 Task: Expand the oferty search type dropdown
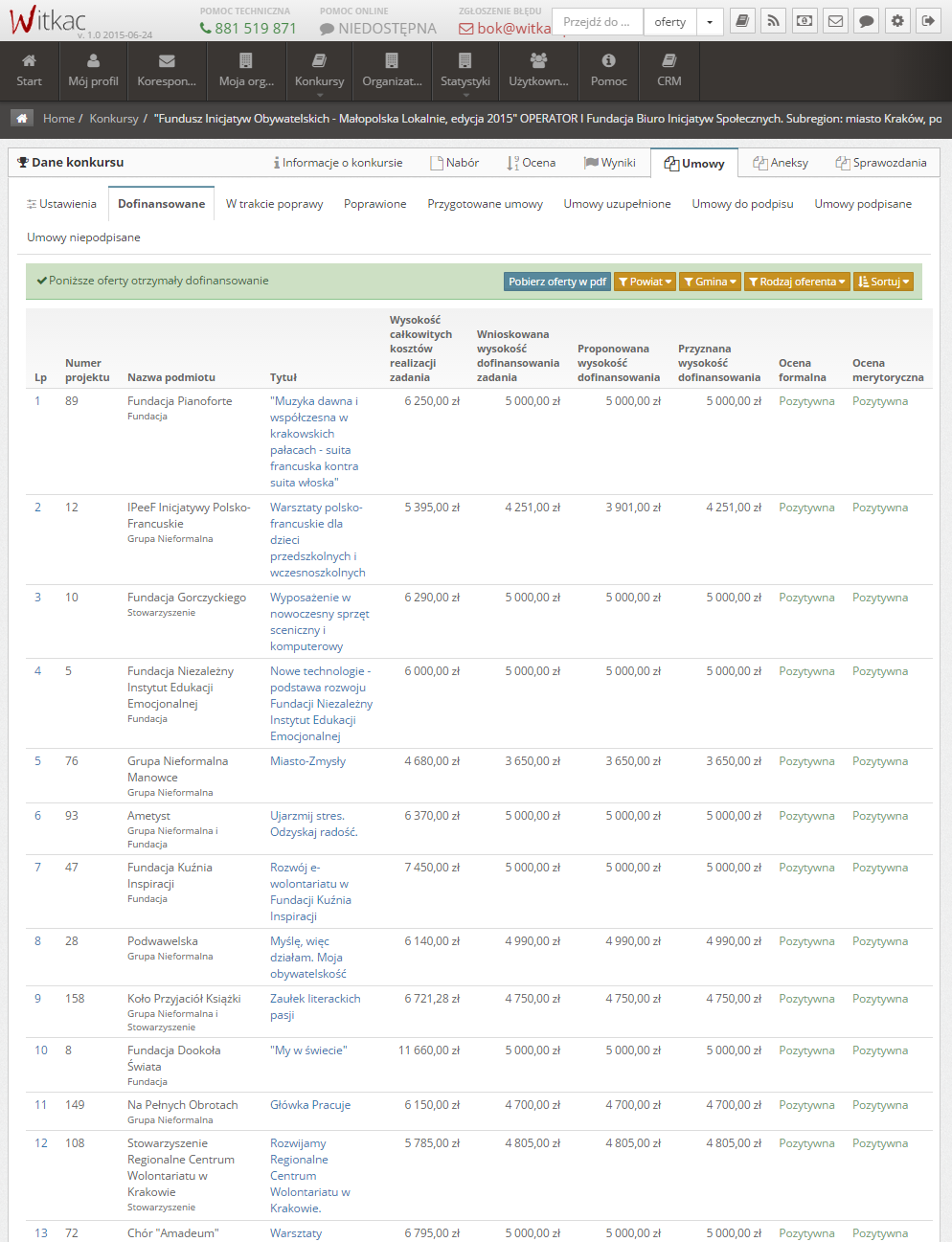point(710,22)
